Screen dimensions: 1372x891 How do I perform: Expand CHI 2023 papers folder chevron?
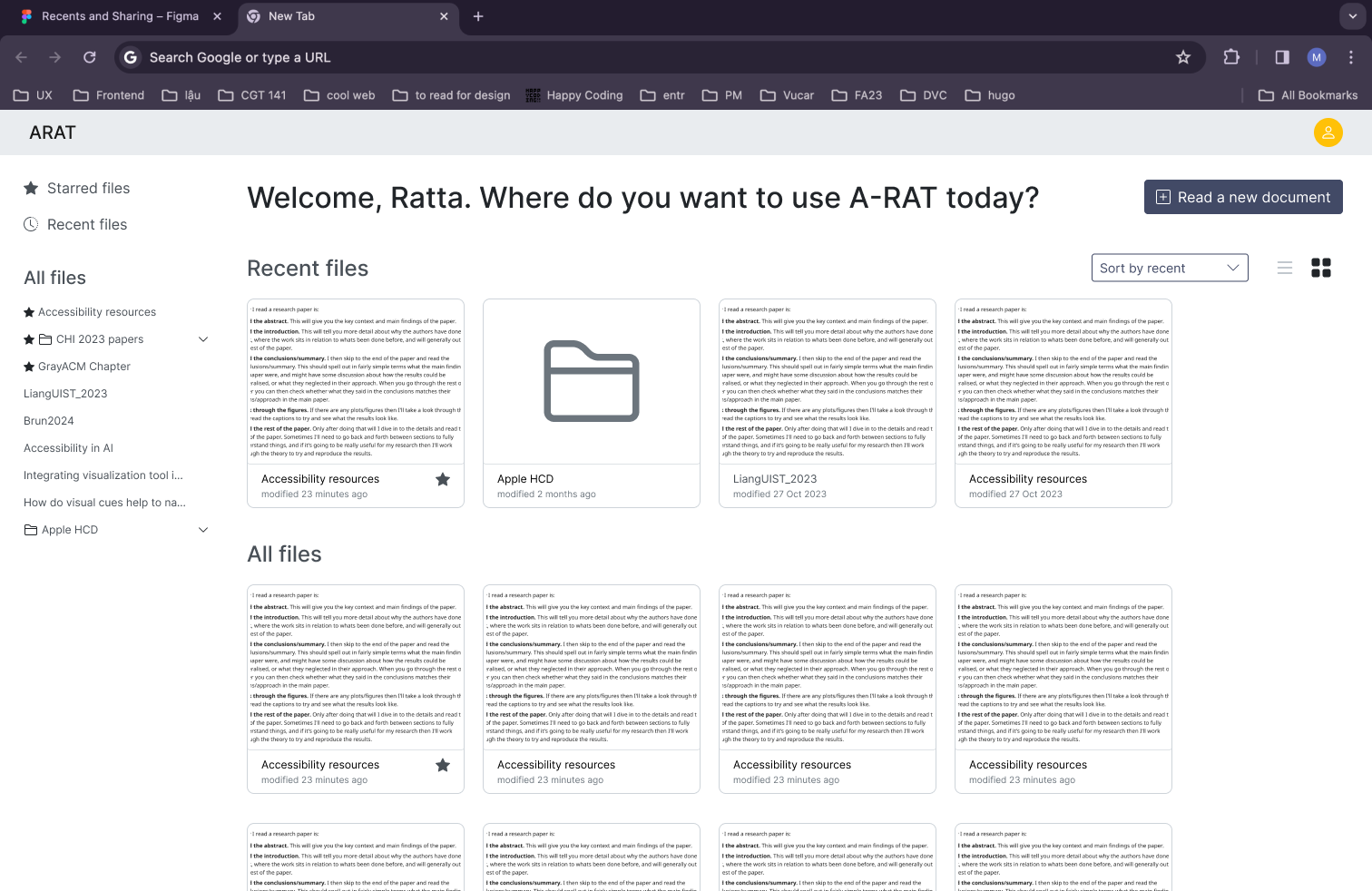pos(203,339)
